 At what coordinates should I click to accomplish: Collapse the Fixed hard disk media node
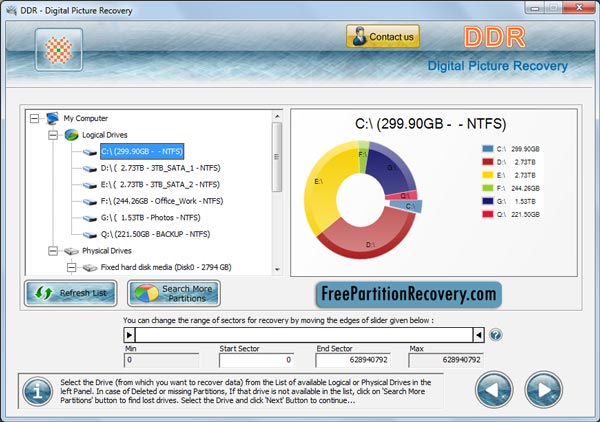pyautogui.click(x=71, y=267)
